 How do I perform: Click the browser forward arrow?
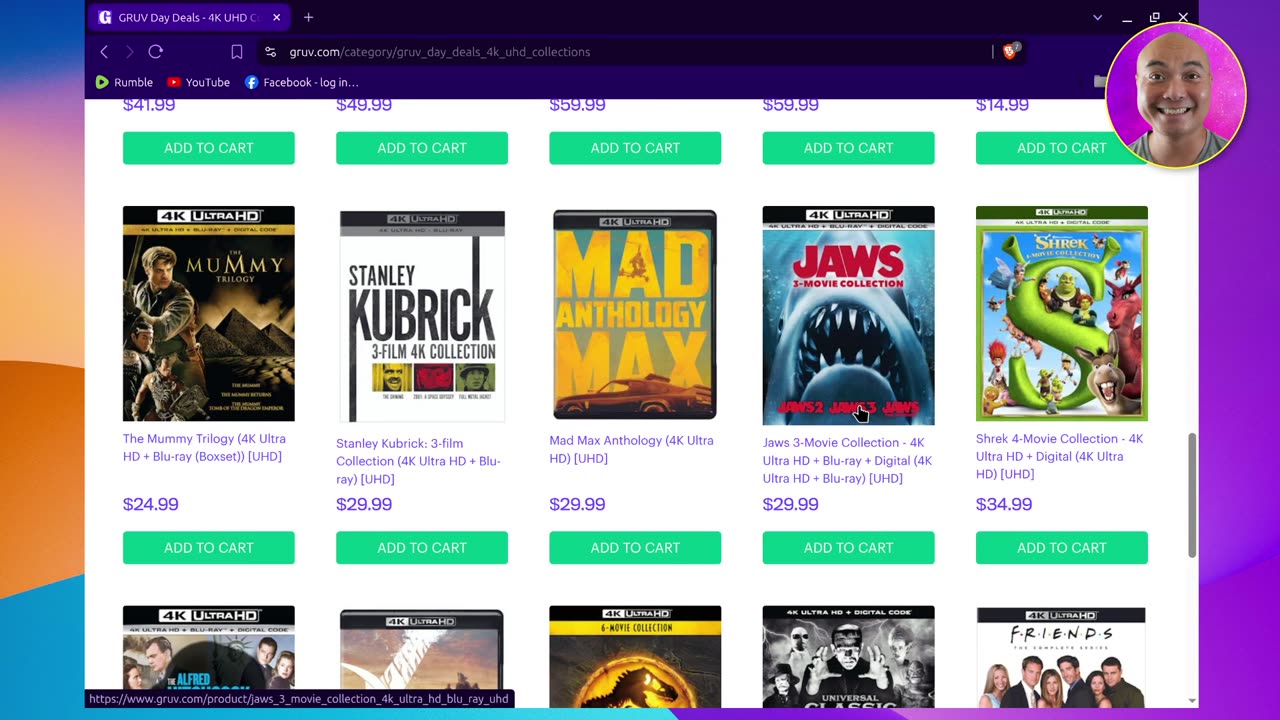(x=129, y=52)
